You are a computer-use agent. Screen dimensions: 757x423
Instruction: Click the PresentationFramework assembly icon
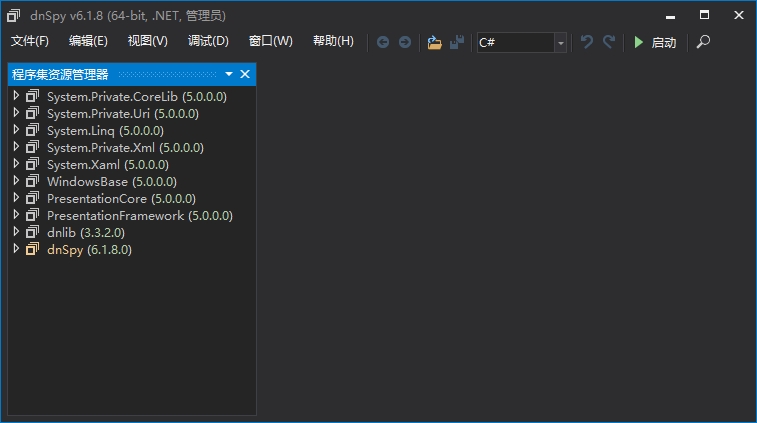click(32, 215)
